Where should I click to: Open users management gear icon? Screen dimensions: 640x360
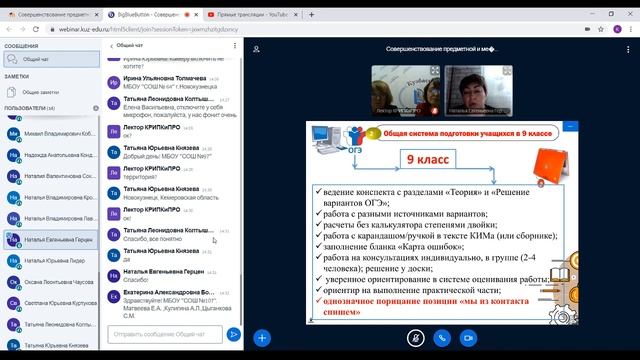(96, 108)
